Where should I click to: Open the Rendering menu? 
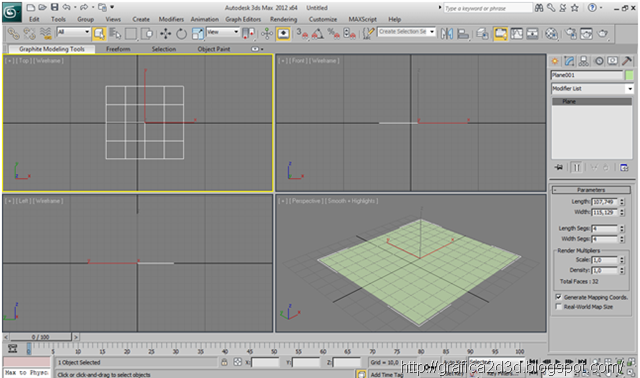click(283, 19)
